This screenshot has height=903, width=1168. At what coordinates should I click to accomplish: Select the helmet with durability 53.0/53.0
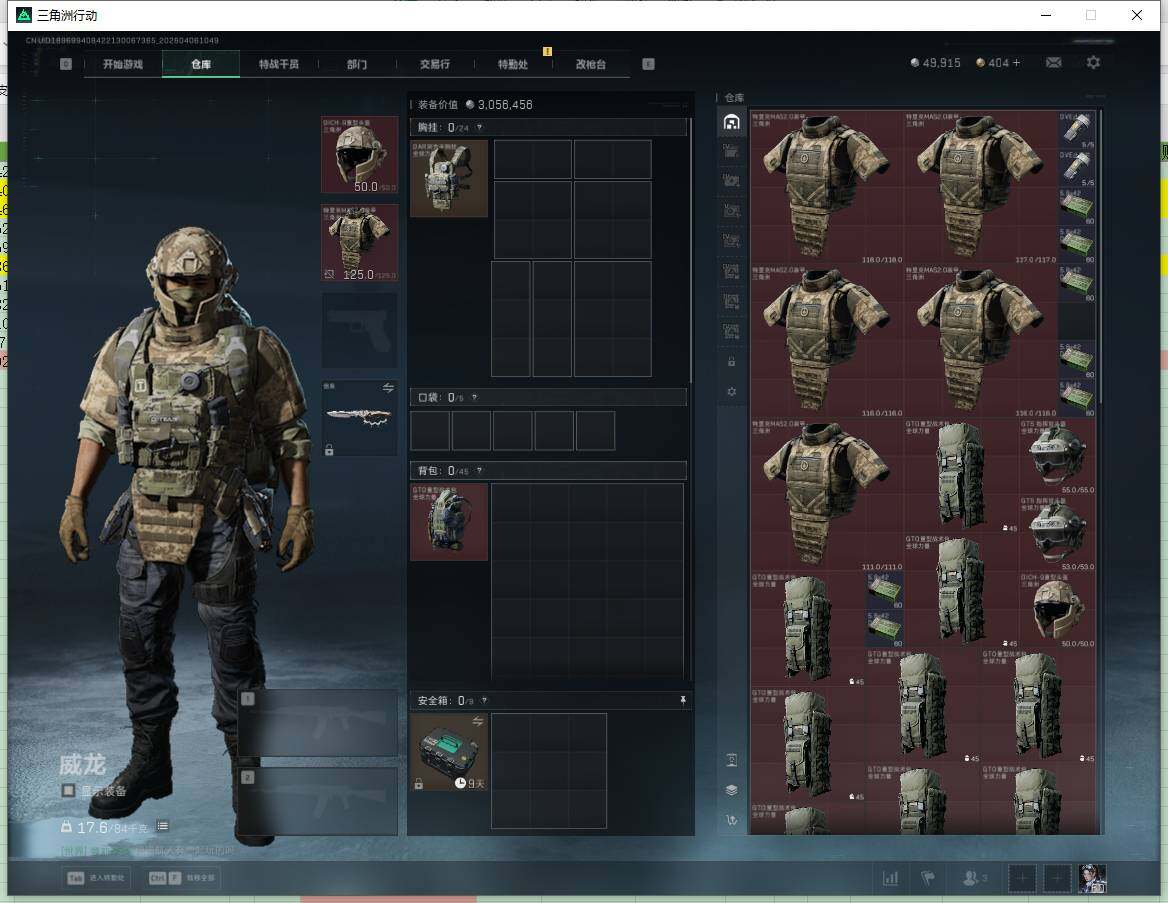click(1057, 533)
